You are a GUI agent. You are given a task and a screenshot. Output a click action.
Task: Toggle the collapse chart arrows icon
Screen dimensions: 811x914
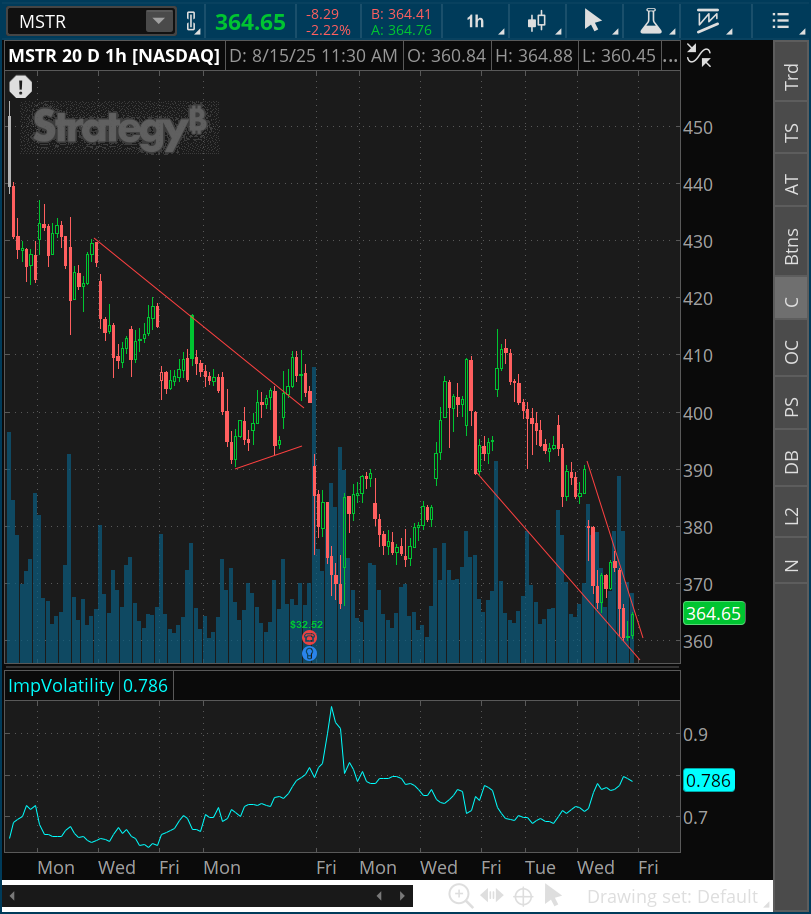pyautogui.click(x=700, y=57)
